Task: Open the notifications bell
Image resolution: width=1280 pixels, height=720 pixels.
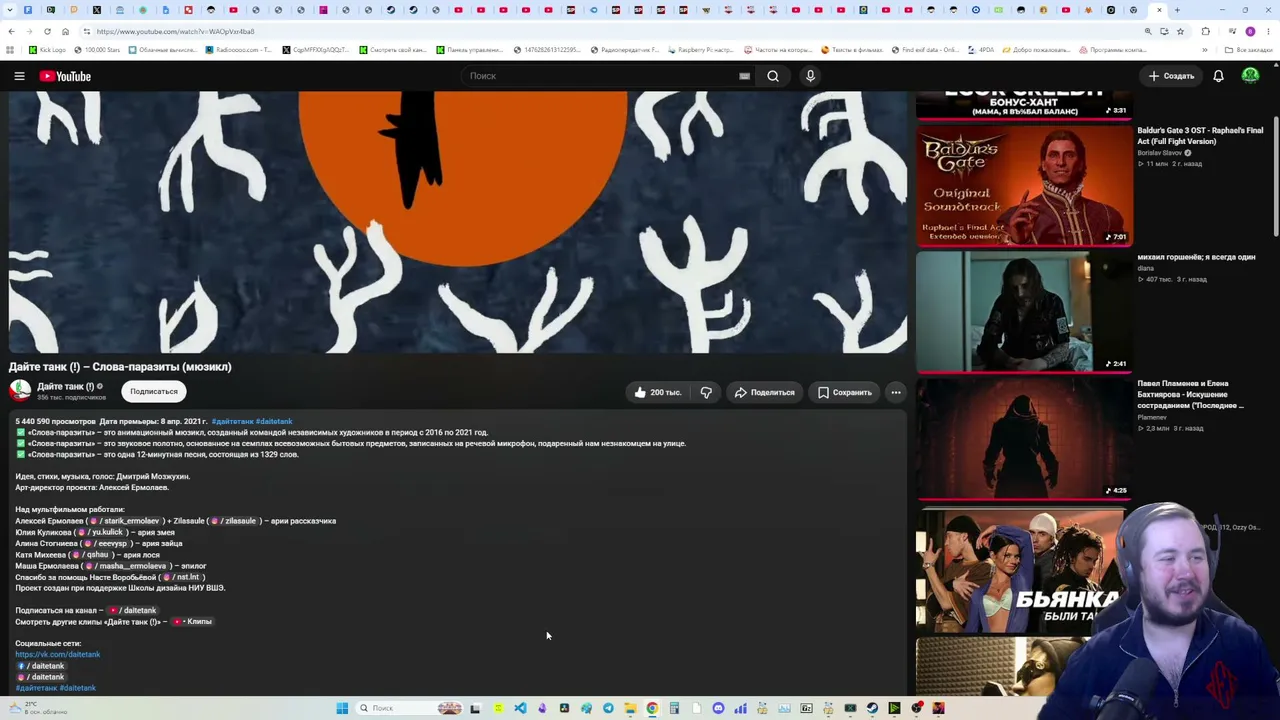Action: tap(1218, 76)
